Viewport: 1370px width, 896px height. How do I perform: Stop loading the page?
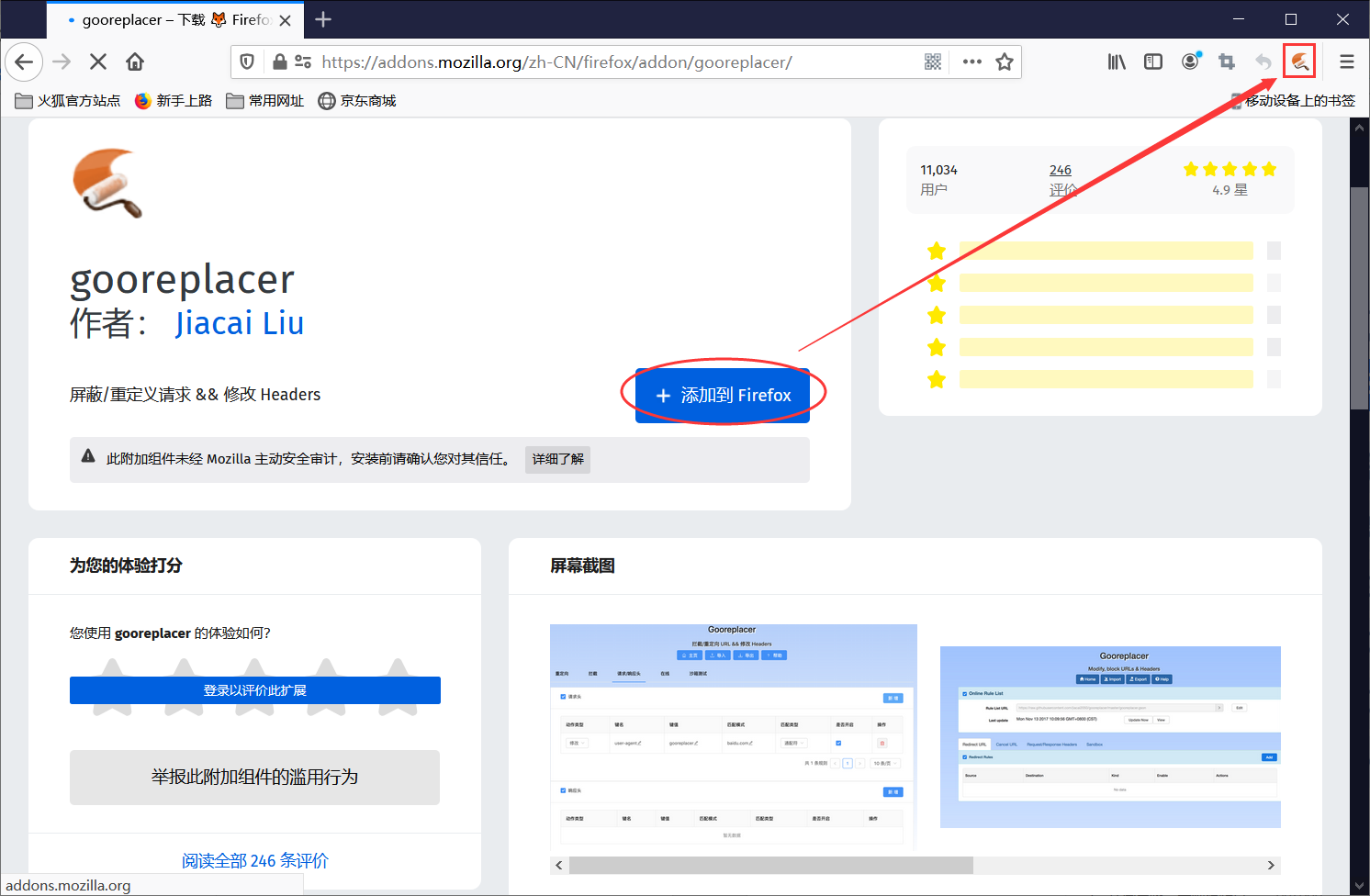coord(98,62)
